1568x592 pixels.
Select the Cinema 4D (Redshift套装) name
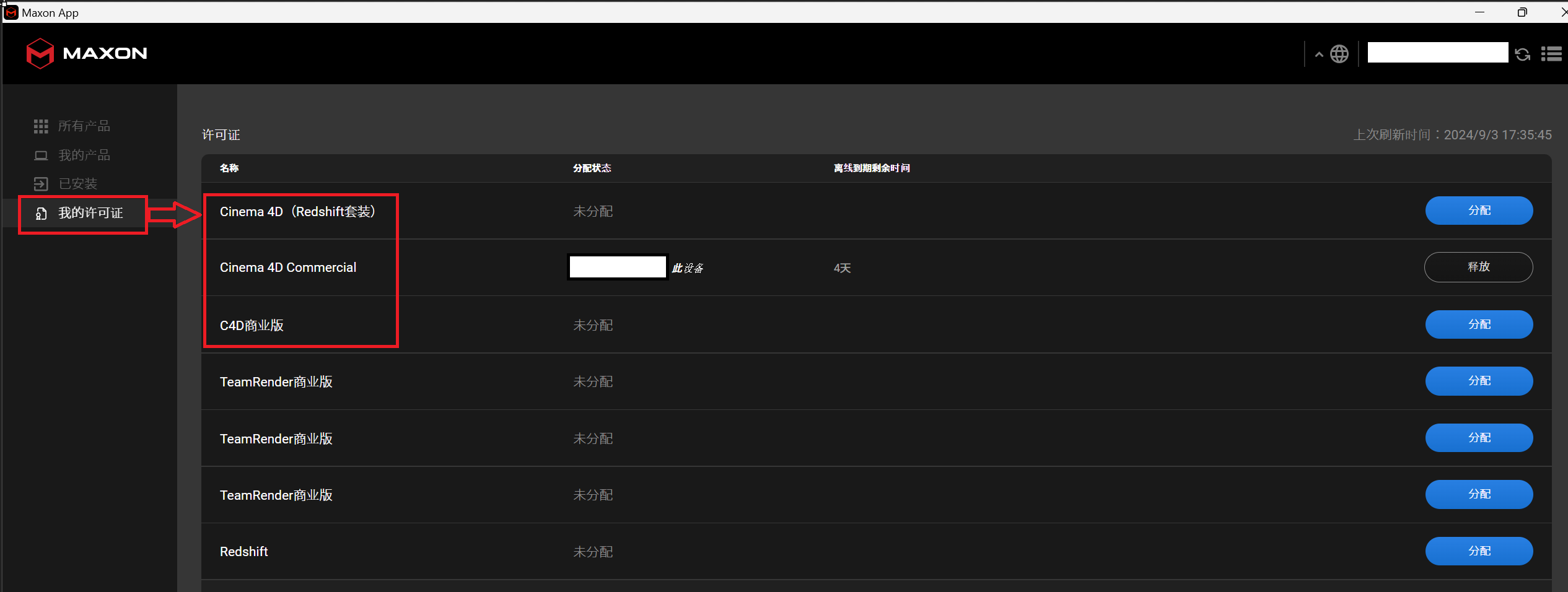(x=298, y=212)
